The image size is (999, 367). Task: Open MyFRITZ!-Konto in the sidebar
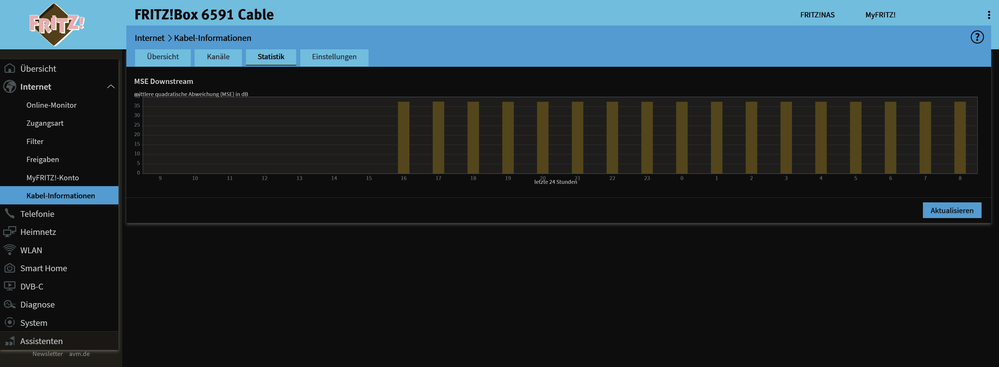(x=52, y=178)
